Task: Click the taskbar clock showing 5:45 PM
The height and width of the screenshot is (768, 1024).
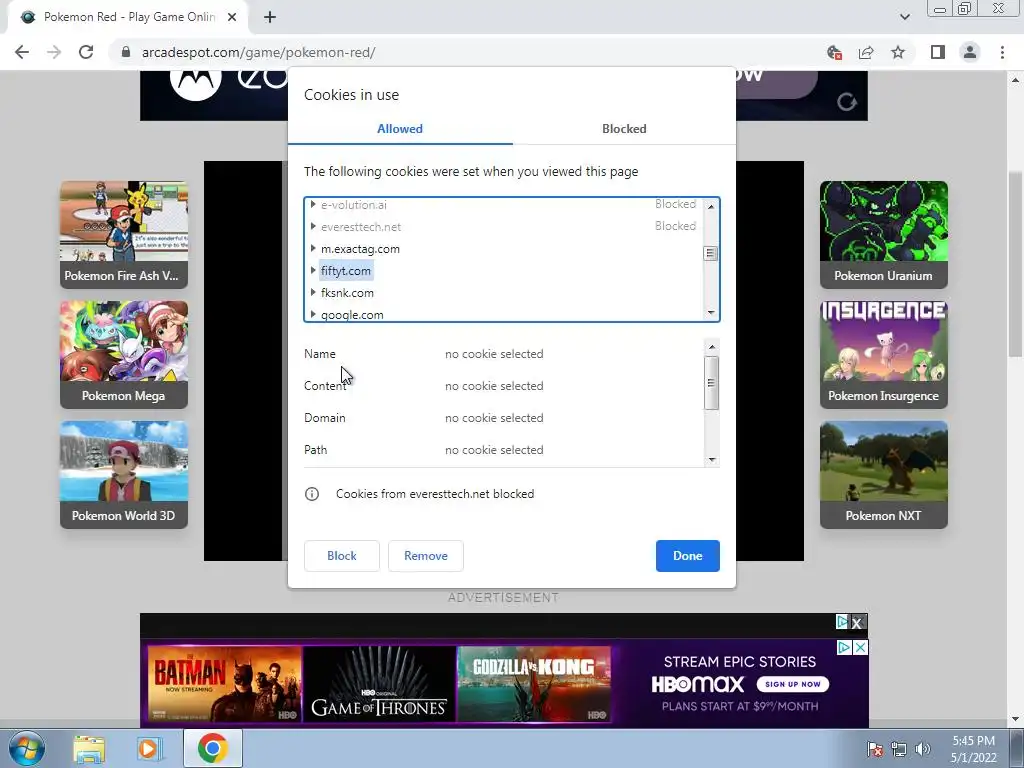Action: [x=973, y=749]
